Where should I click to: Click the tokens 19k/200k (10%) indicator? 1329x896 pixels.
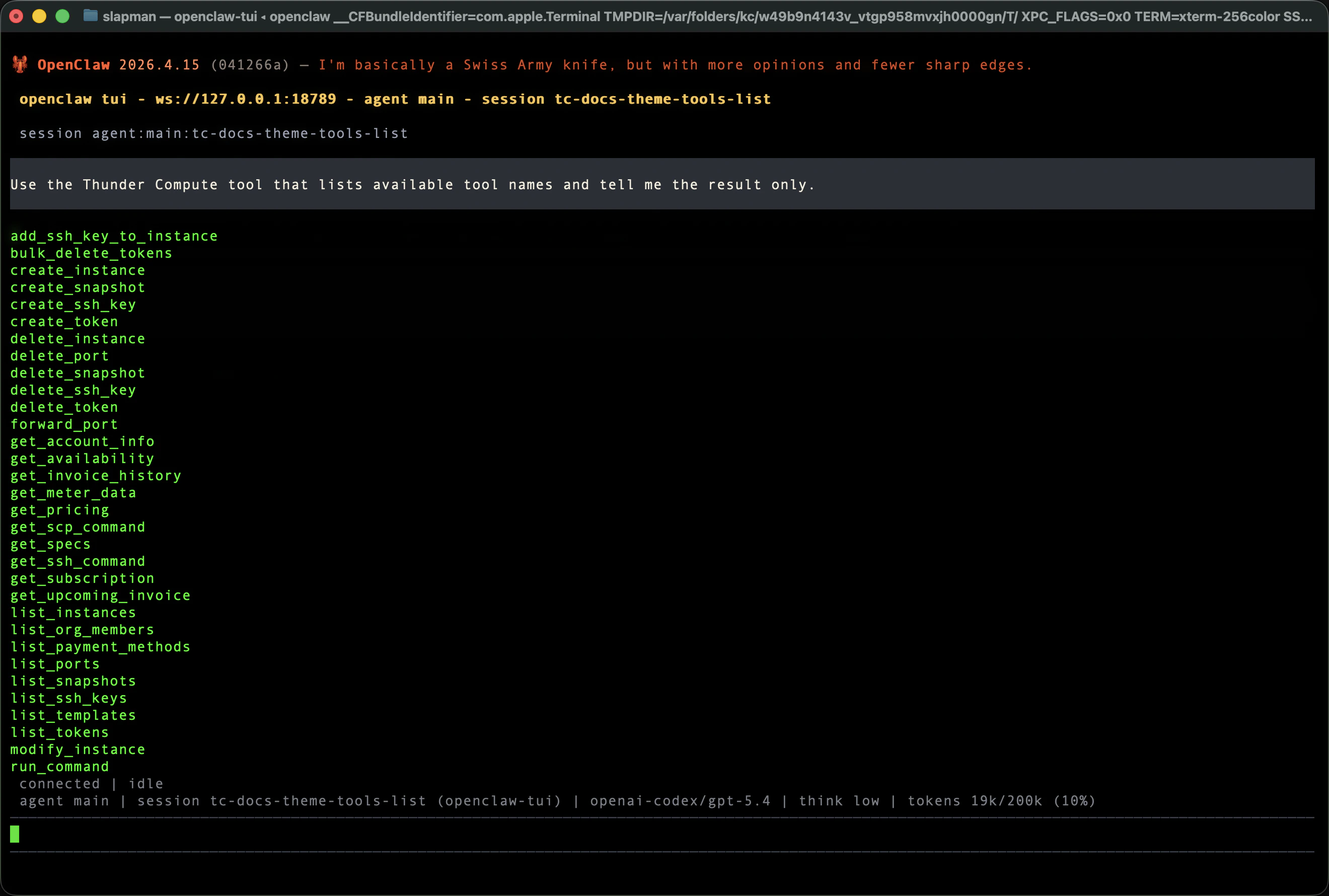(1002, 801)
